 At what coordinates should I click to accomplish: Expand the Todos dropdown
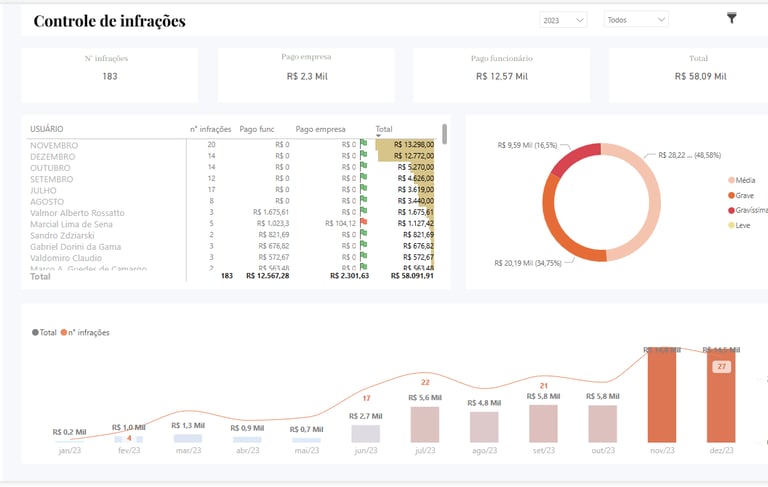[636, 20]
